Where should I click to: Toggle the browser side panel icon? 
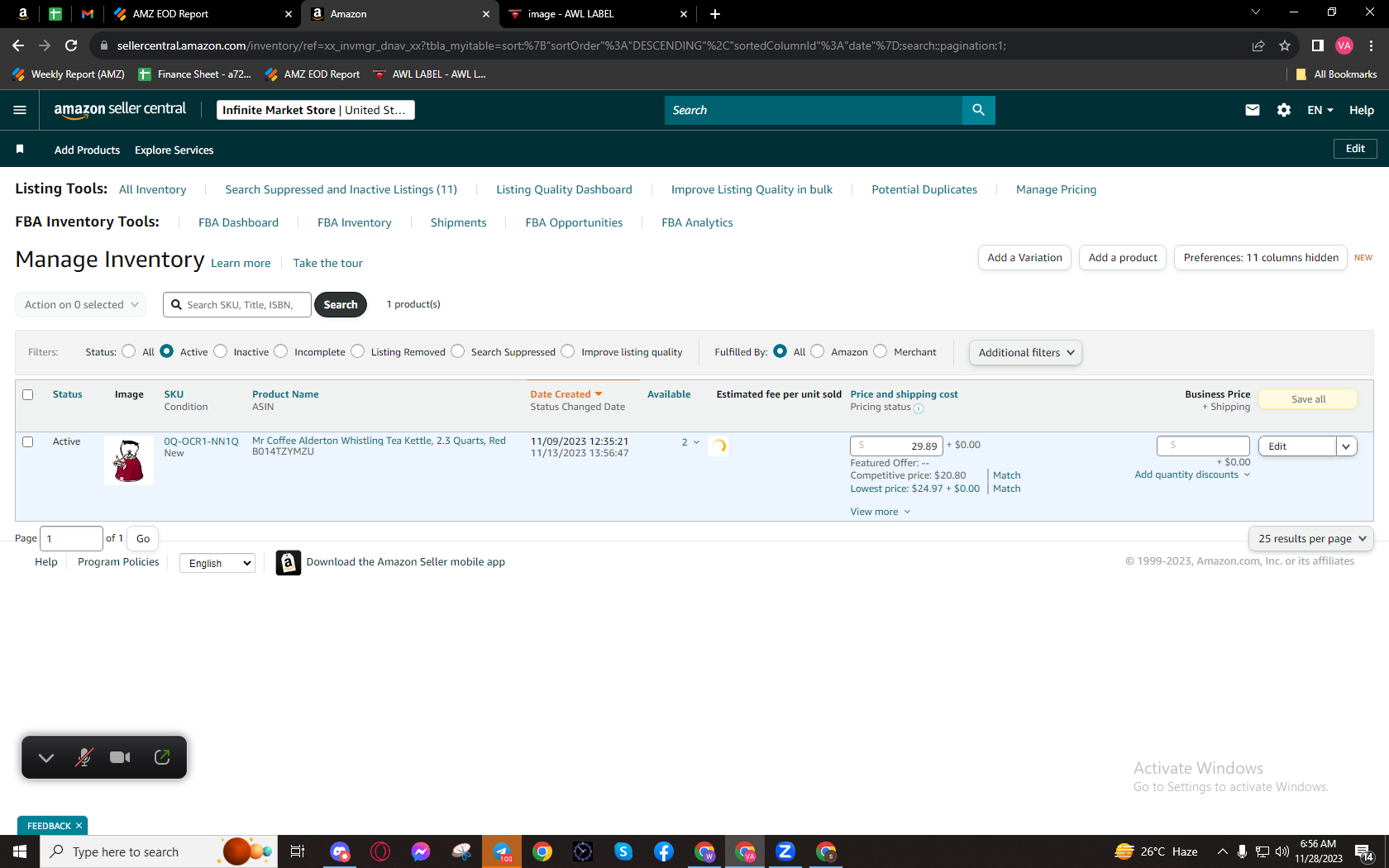[x=1318, y=45]
